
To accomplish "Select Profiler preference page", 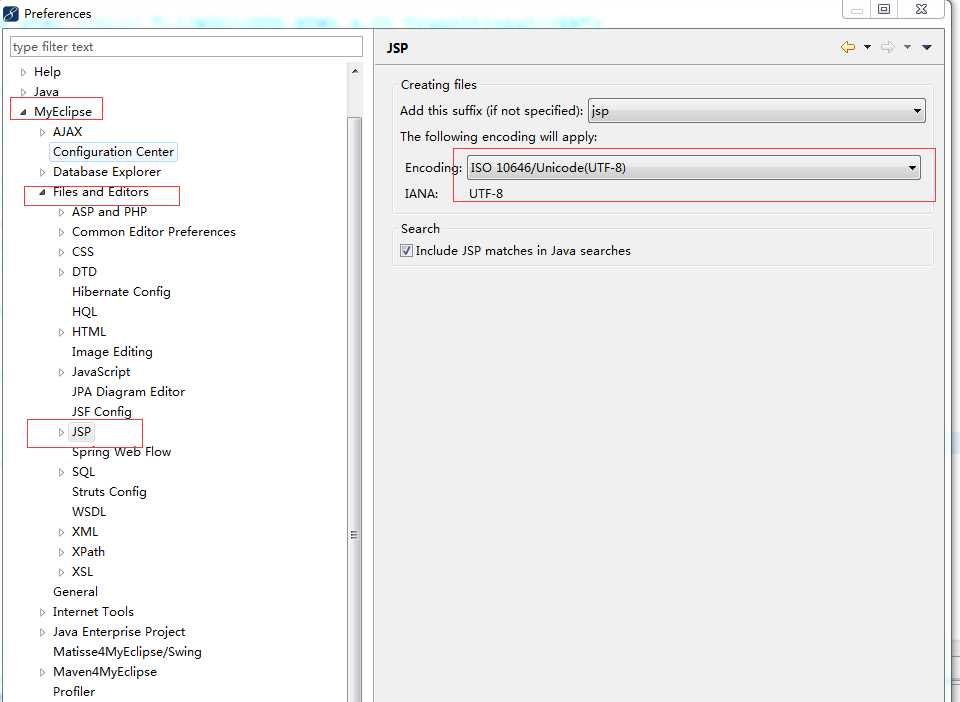I will [74, 692].
